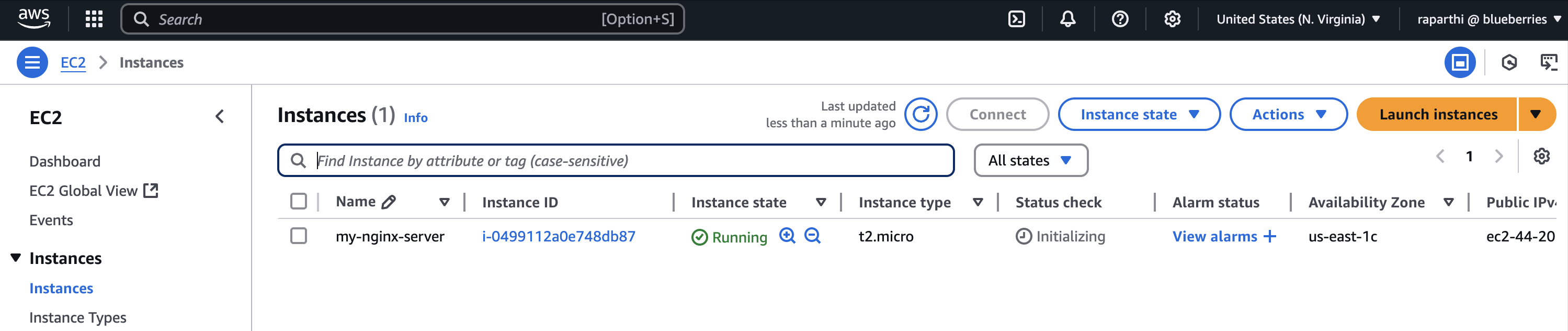The width and height of the screenshot is (1568, 331).
Task: Open EC2 Global View external link icon
Action: coord(150,191)
